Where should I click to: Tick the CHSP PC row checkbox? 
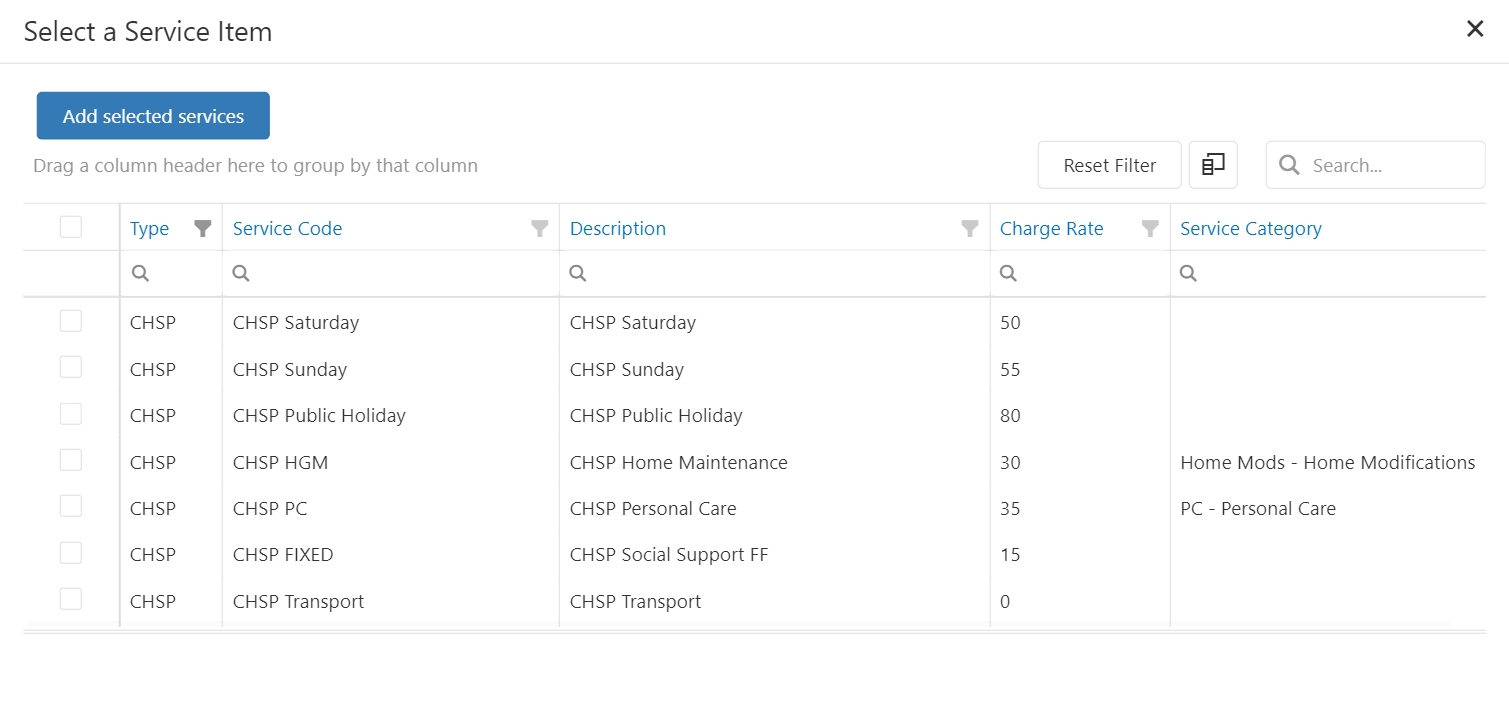click(71, 506)
